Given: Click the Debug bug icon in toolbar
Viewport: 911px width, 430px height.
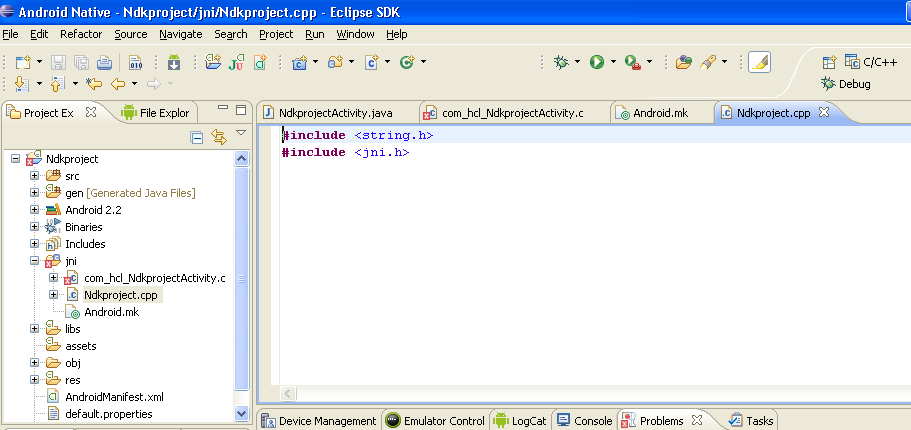Looking at the screenshot, I should click(562, 62).
